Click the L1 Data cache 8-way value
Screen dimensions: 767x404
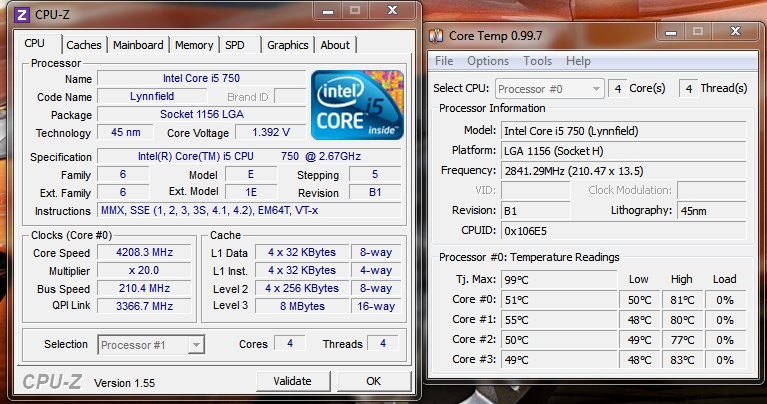click(x=376, y=252)
